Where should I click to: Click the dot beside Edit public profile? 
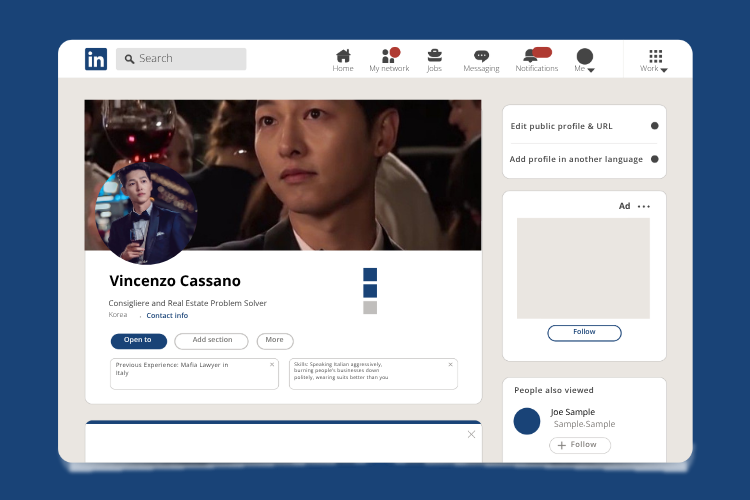(x=655, y=126)
